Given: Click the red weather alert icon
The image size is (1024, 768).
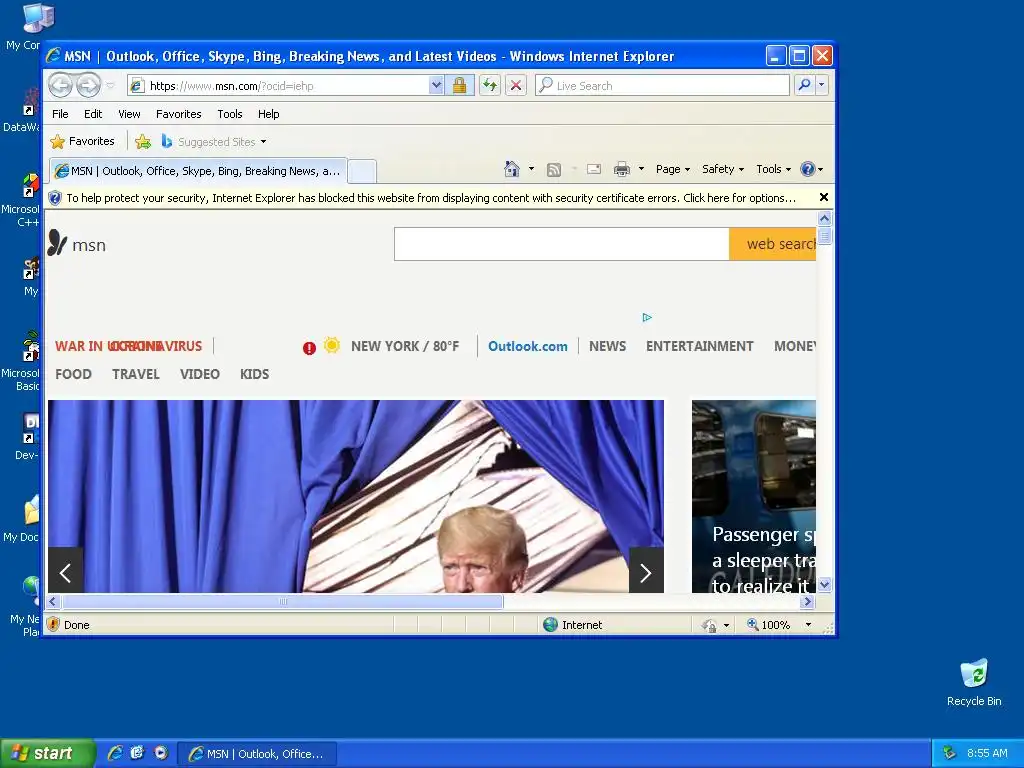Looking at the screenshot, I should click(309, 348).
